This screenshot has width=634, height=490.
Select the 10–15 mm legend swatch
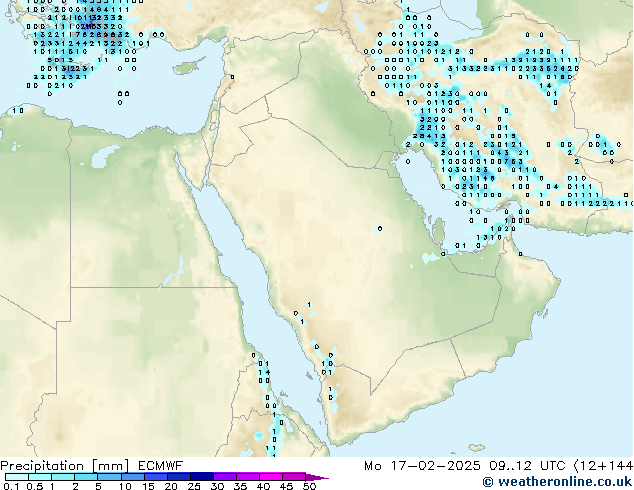tap(133, 477)
